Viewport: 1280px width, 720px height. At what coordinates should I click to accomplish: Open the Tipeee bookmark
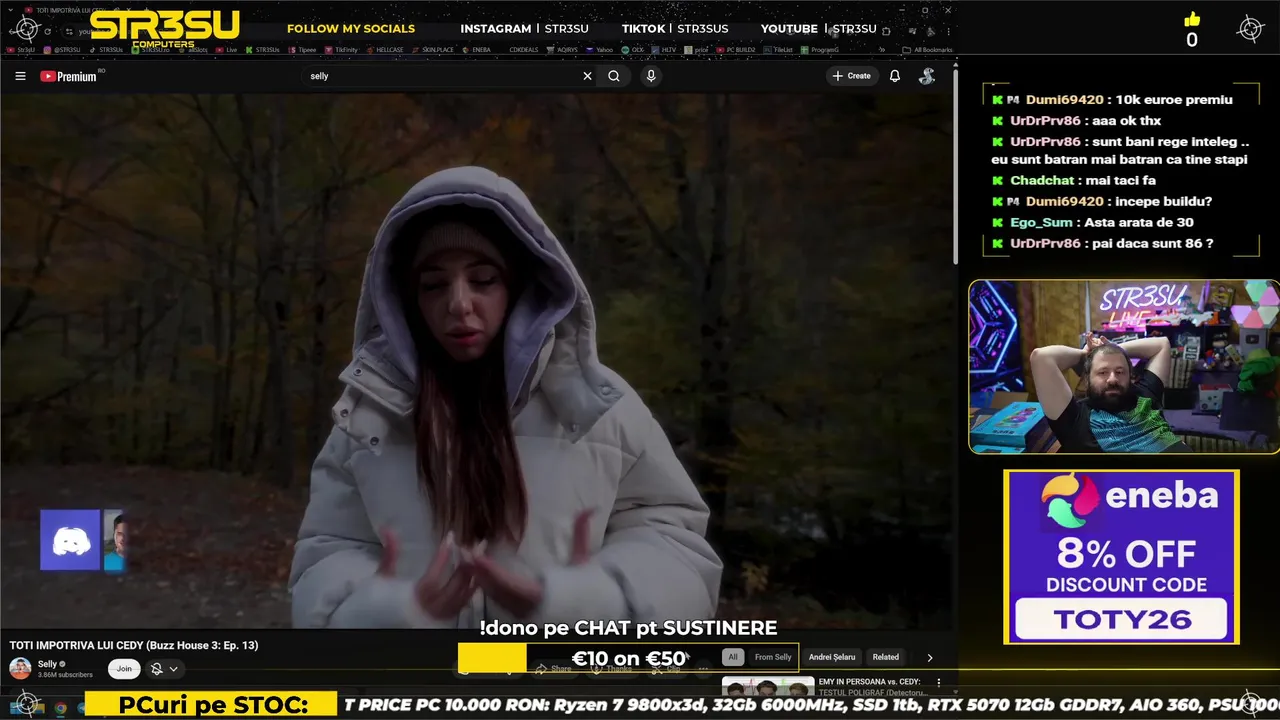click(302, 49)
